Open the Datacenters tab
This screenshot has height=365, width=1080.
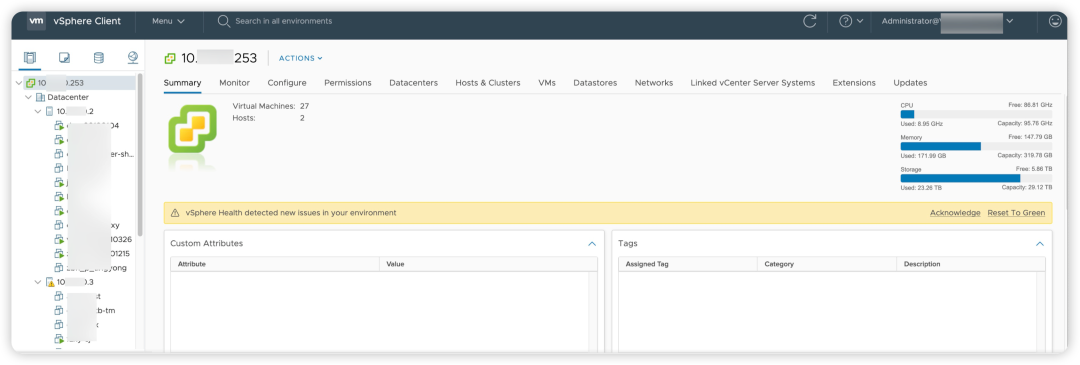point(413,83)
